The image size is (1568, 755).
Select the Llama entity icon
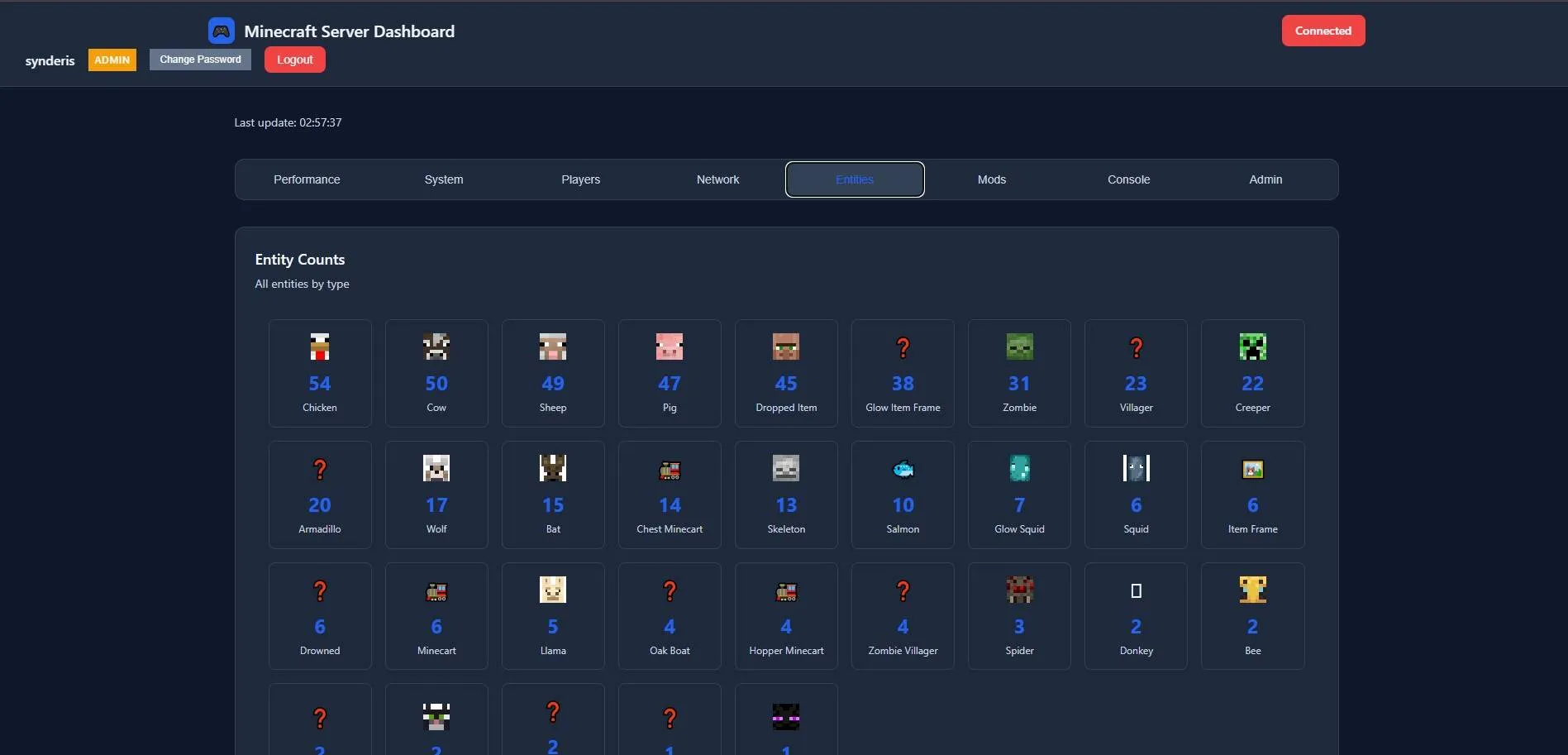553,590
